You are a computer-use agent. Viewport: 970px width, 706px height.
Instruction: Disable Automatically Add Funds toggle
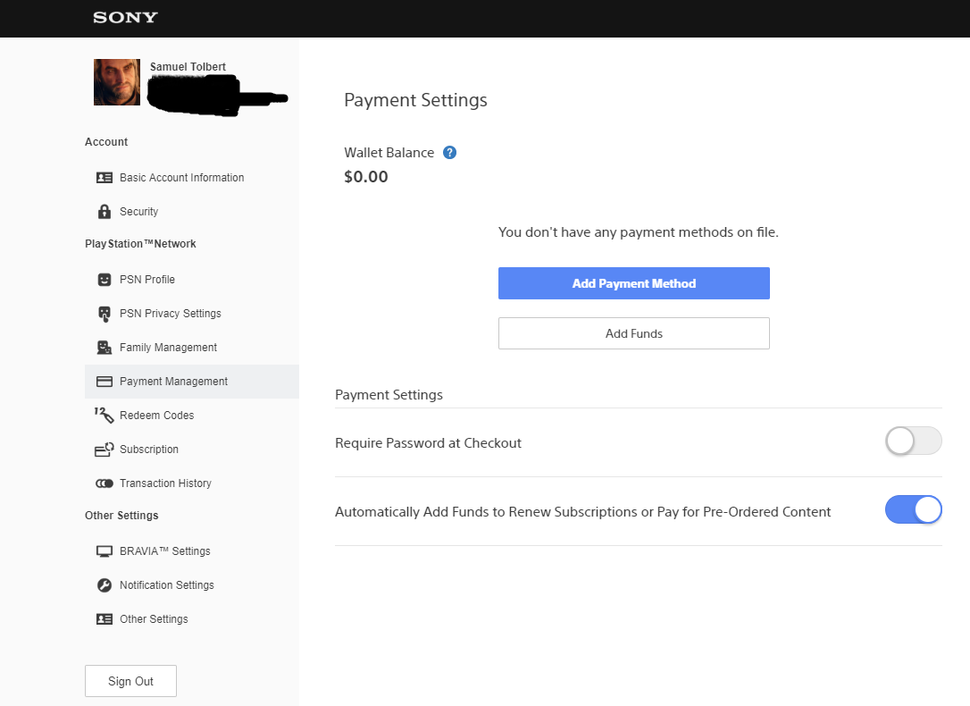913,510
